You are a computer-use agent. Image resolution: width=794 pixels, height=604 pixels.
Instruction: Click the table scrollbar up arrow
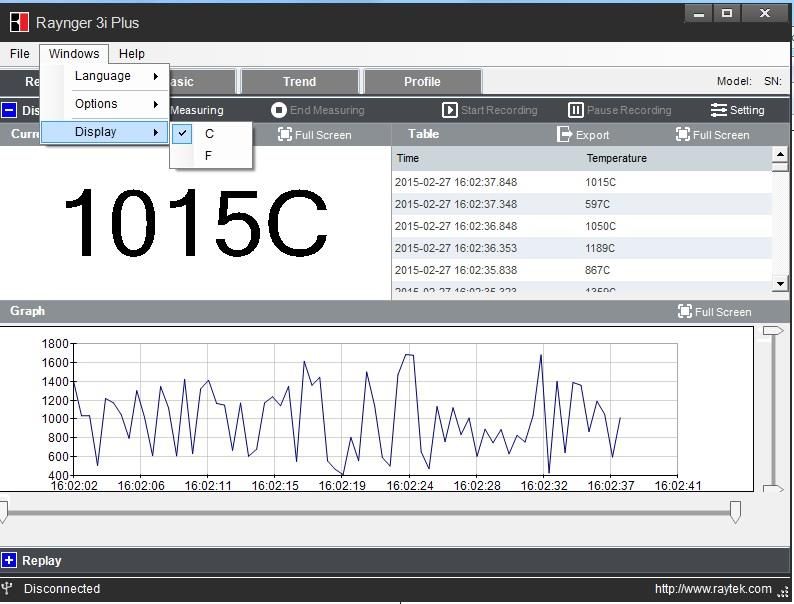tap(780, 154)
